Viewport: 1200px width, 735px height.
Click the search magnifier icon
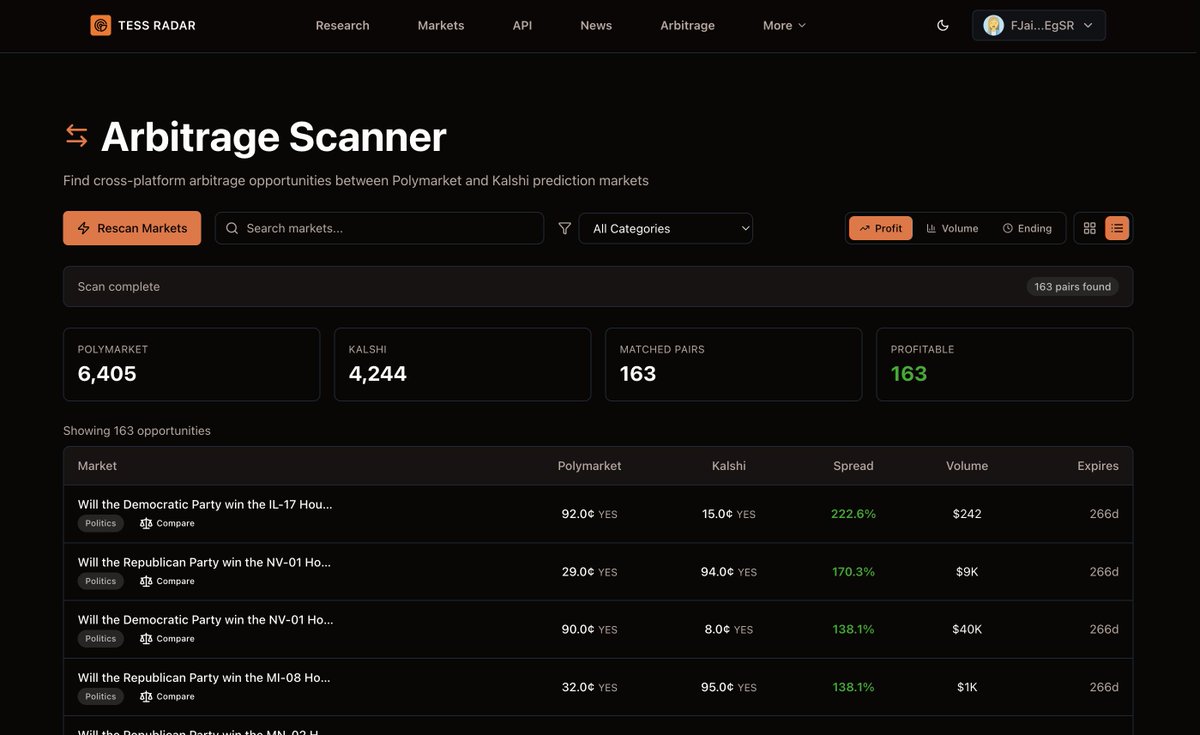[232, 228]
